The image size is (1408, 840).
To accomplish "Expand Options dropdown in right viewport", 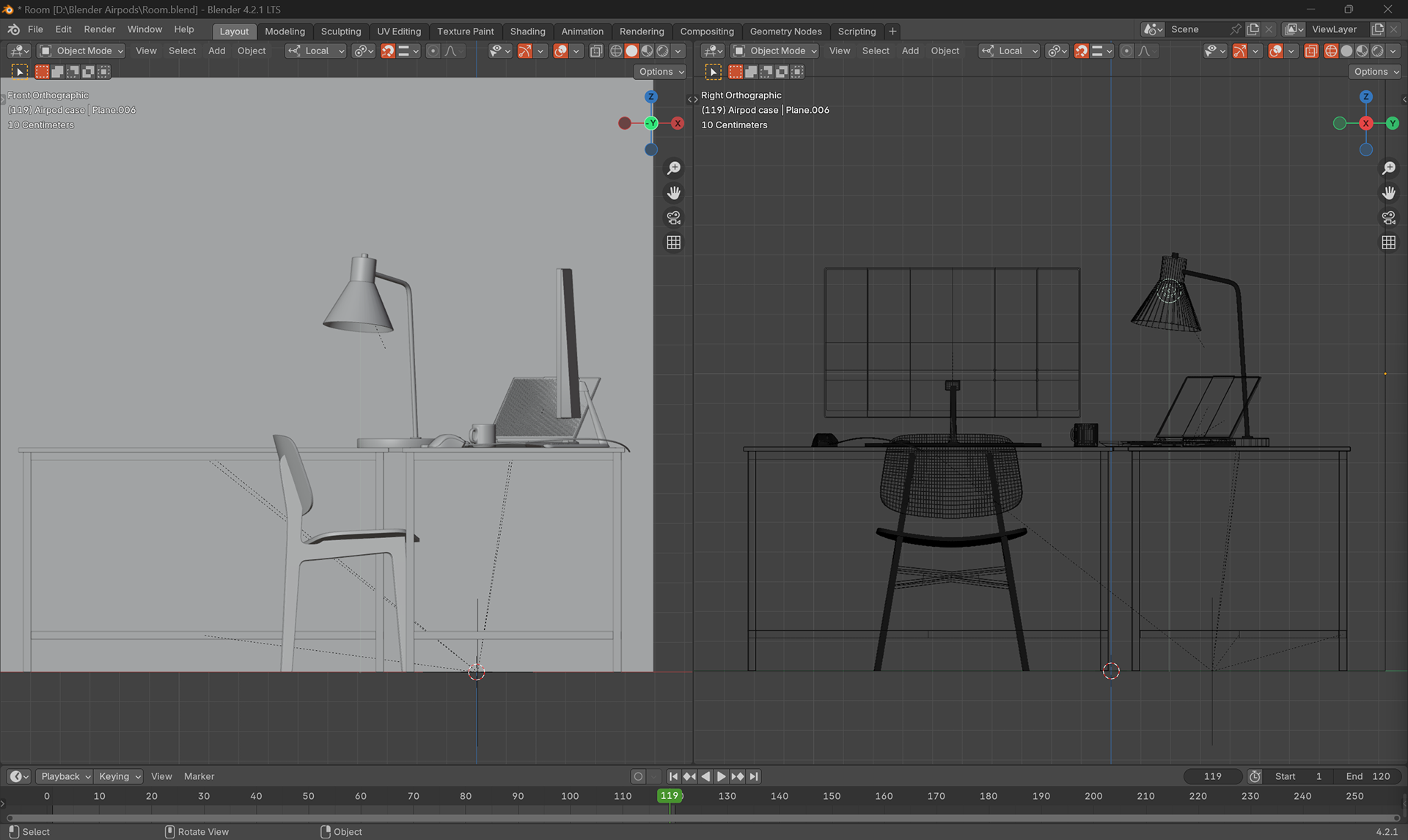I will tap(1375, 72).
